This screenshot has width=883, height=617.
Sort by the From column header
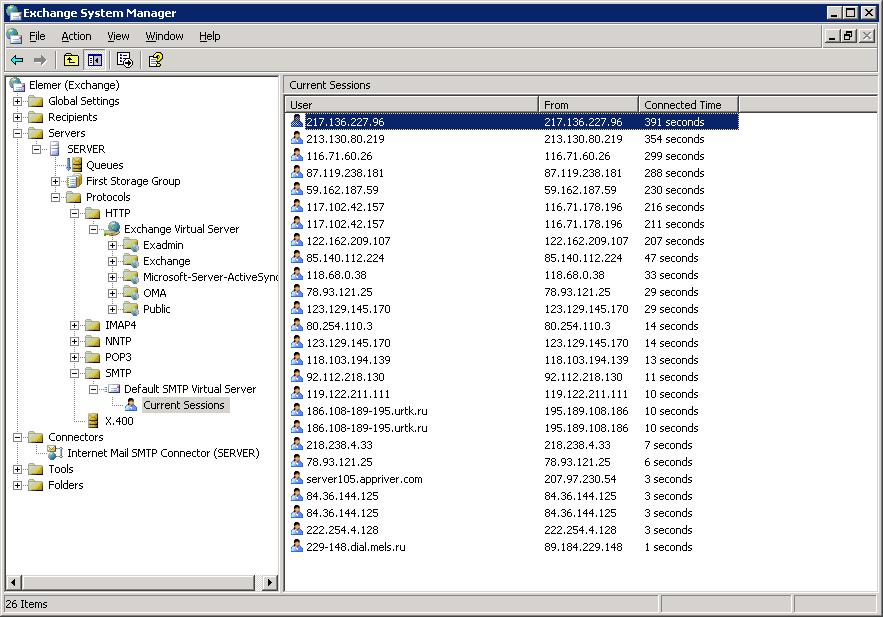coord(588,105)
